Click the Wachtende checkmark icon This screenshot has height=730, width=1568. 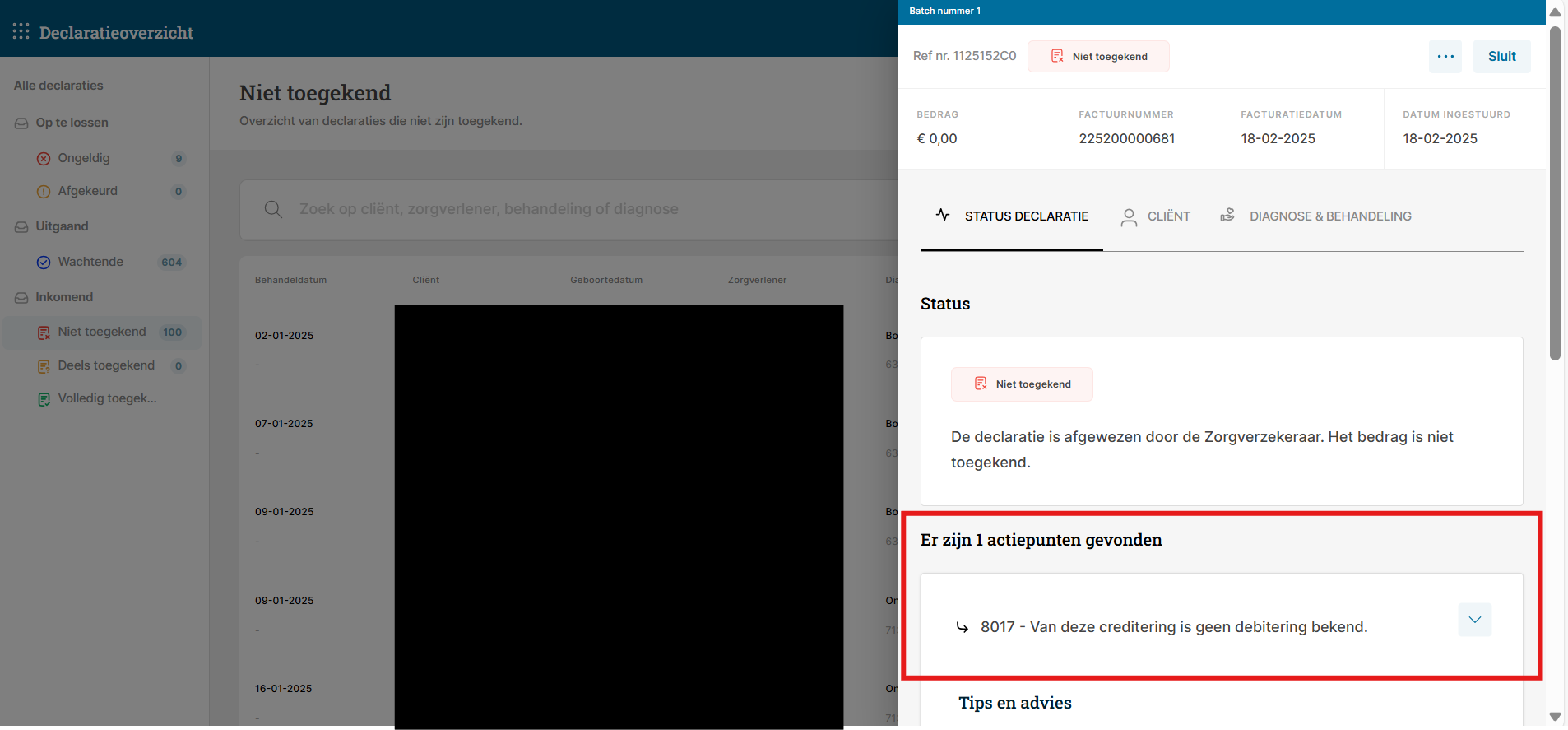tap(44, 263)
